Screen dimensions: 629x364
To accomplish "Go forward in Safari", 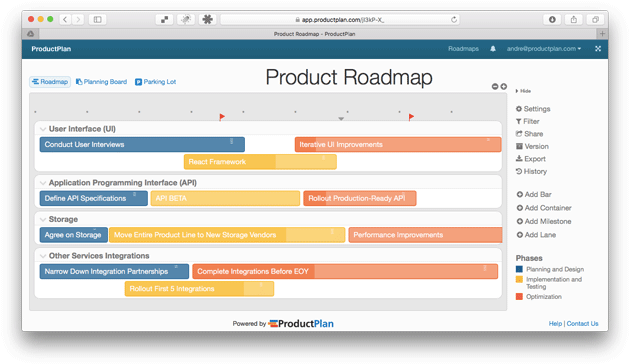I will coord(78,19).
